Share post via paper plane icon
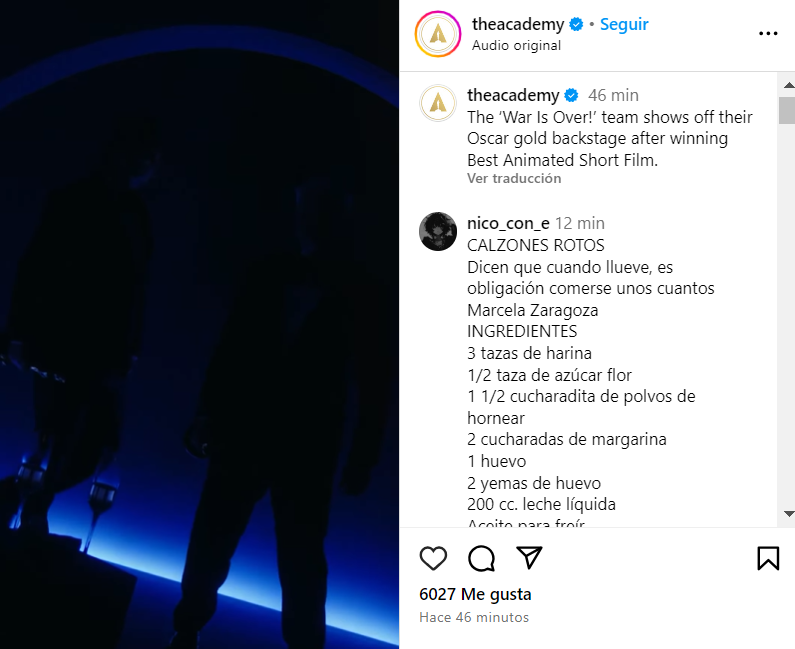 coord(529,557)
